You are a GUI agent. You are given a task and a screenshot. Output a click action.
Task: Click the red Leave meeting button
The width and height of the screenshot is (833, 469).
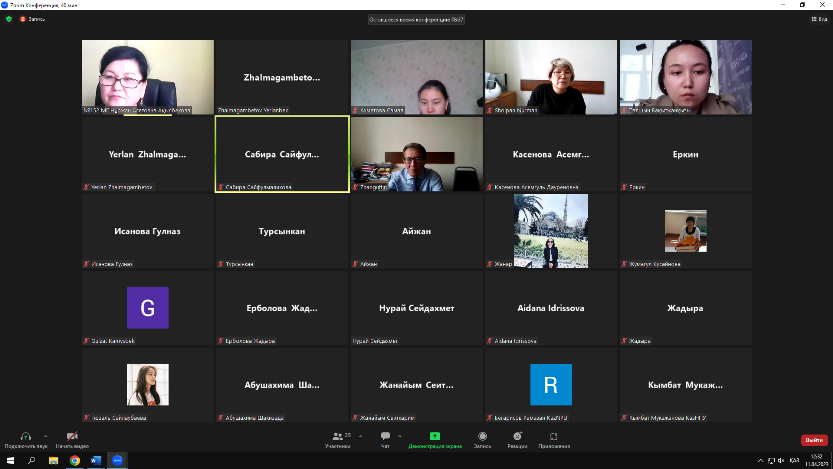[x=814, y=440]
